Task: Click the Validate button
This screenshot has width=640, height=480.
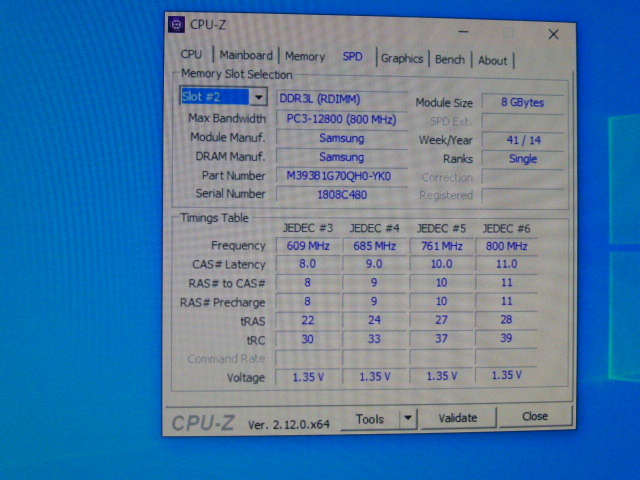Action: pyautogui.click(x=458, y=418)
